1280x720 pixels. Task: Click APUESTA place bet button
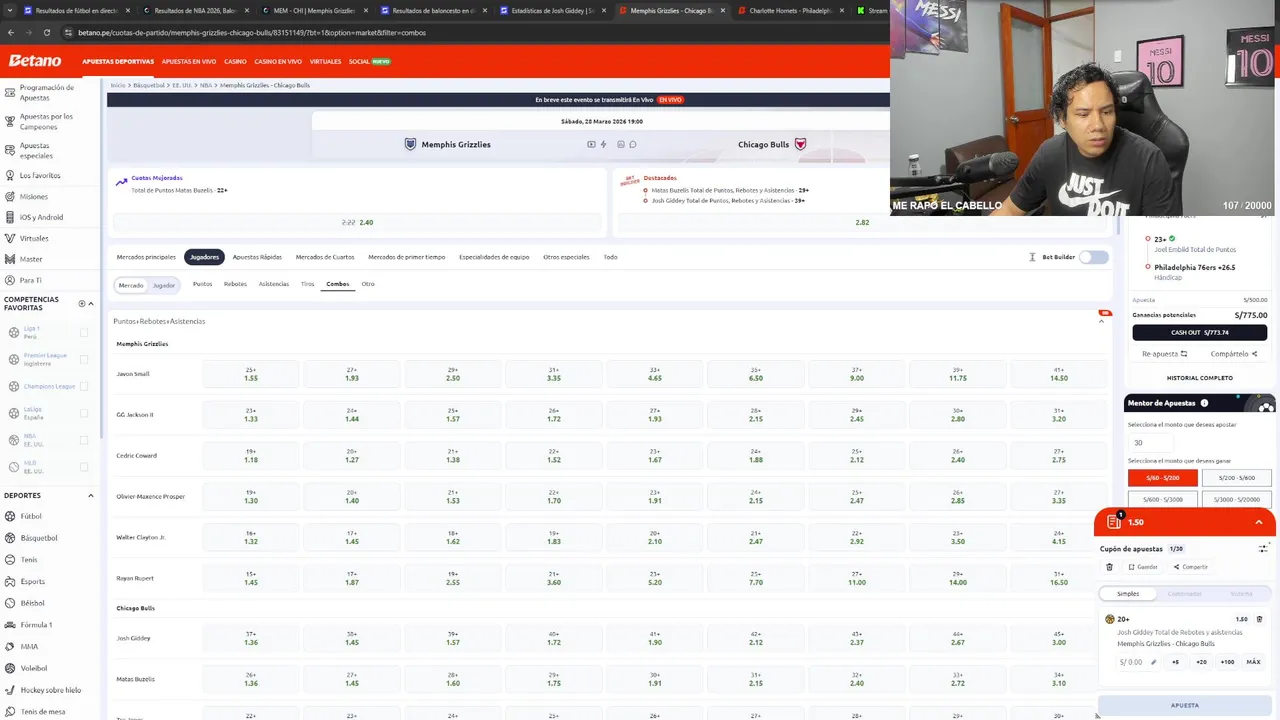(1185, 705)
